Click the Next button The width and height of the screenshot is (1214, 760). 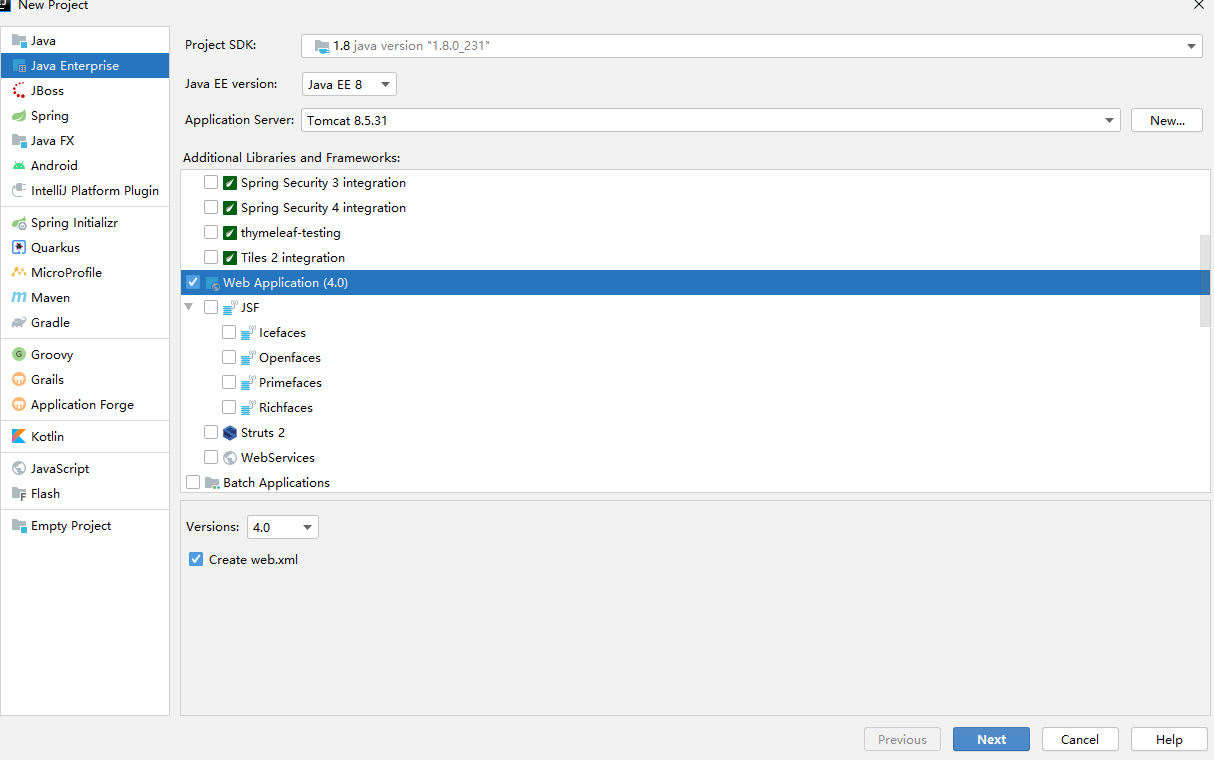(991, 739)
